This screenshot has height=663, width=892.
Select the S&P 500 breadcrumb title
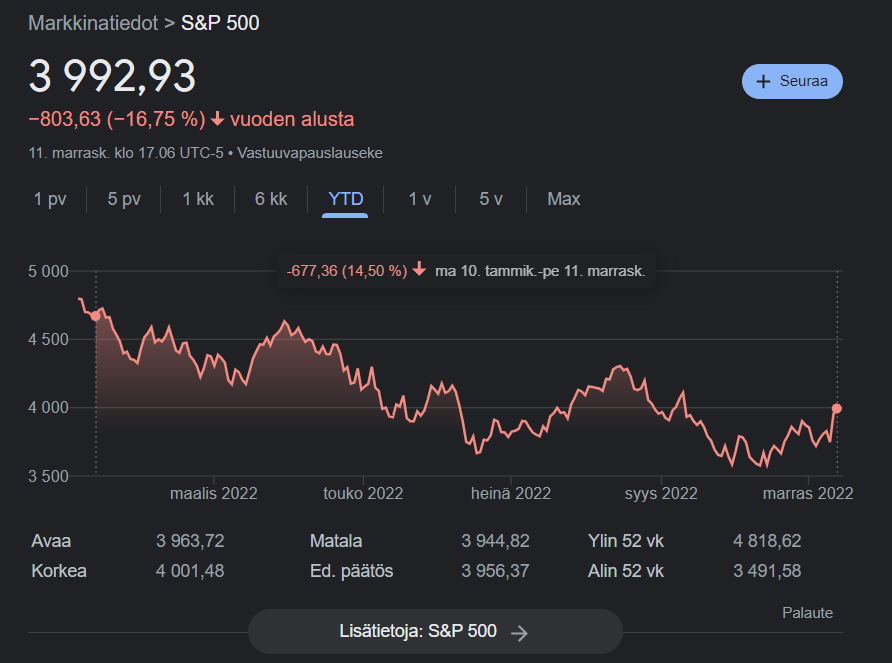[220, 23]
